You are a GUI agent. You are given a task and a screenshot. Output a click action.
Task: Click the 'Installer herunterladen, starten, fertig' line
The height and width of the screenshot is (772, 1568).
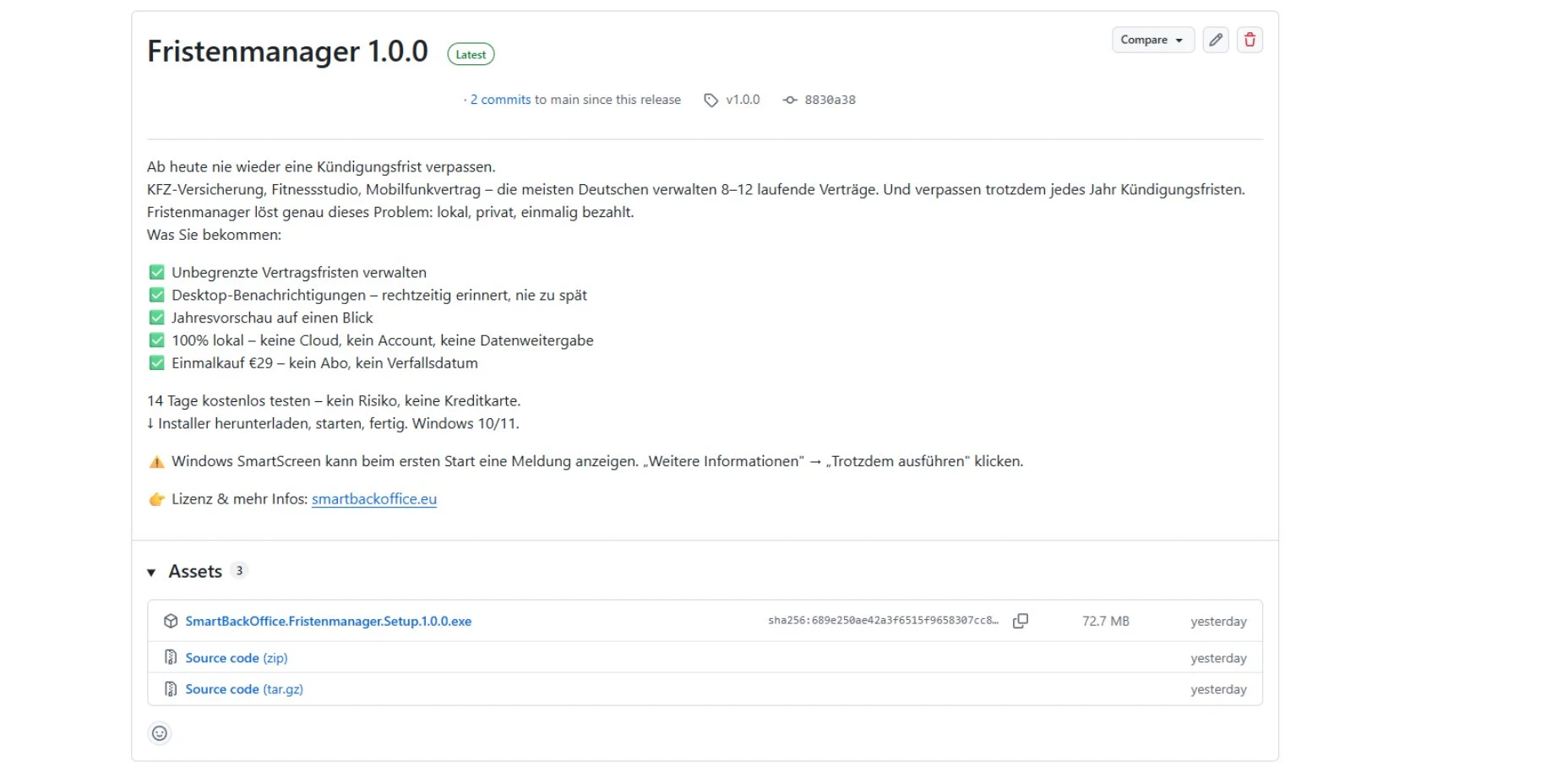(333, 424)
